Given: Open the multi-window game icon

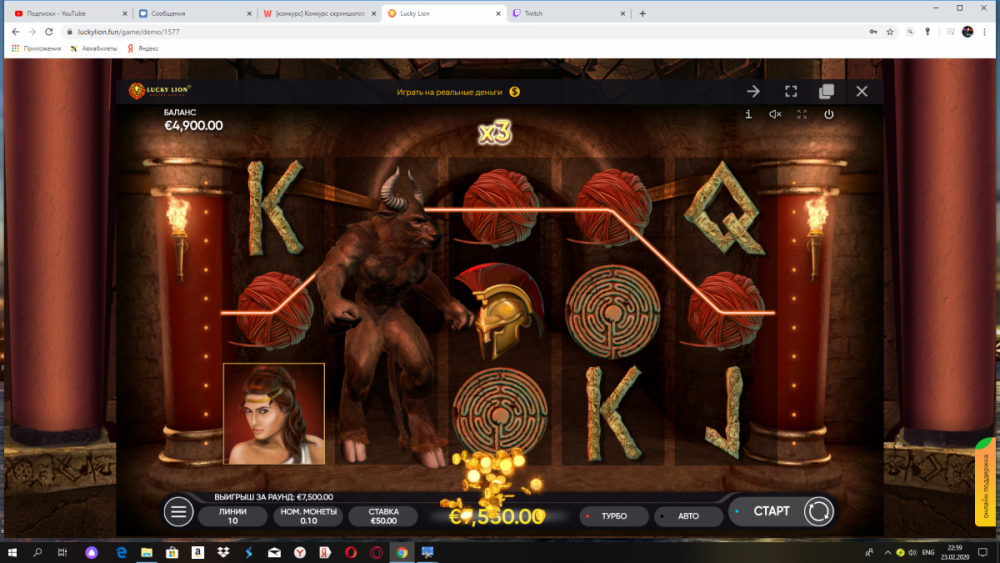Looking at the screenshot, I should pyautogui.click(x=826, y=91).
